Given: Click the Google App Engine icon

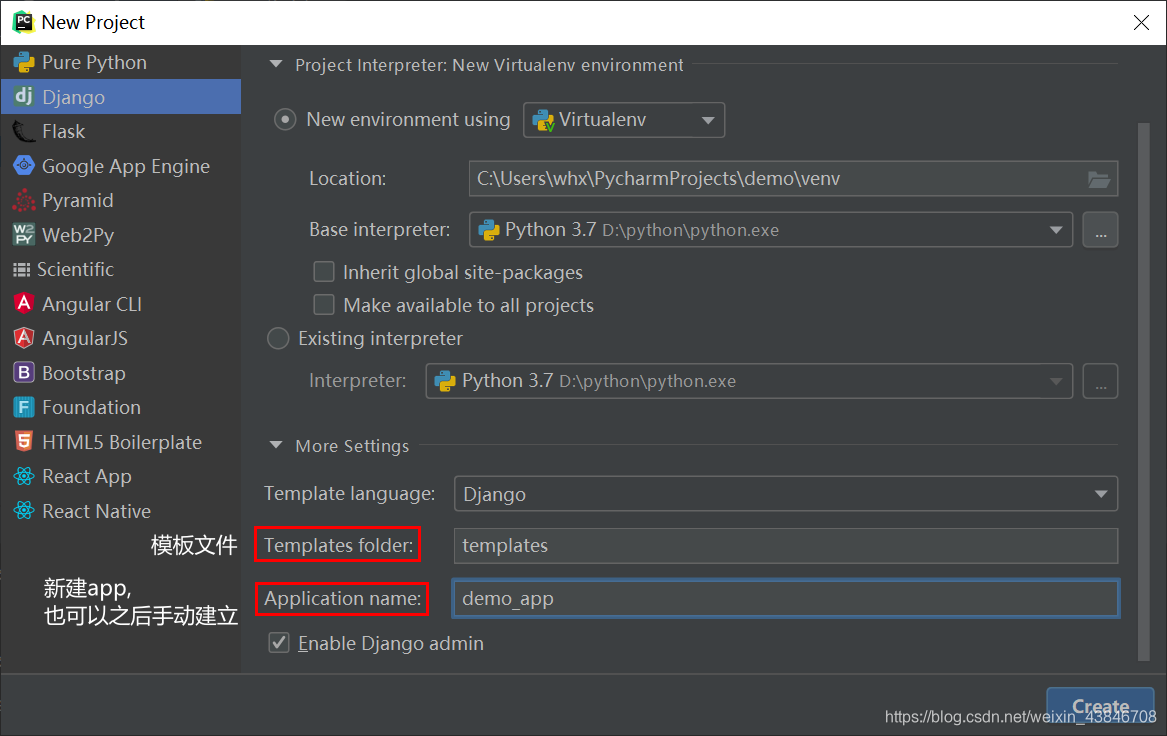Looking at the screenshot, I should pyautogui.click(x=24, y=166).
